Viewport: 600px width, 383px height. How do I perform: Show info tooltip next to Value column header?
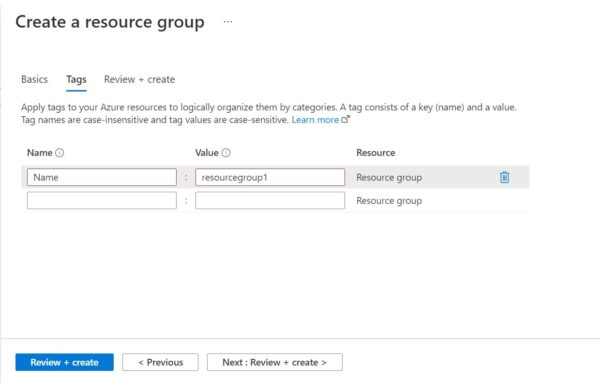pyautogui.click(x=226, y=153)
